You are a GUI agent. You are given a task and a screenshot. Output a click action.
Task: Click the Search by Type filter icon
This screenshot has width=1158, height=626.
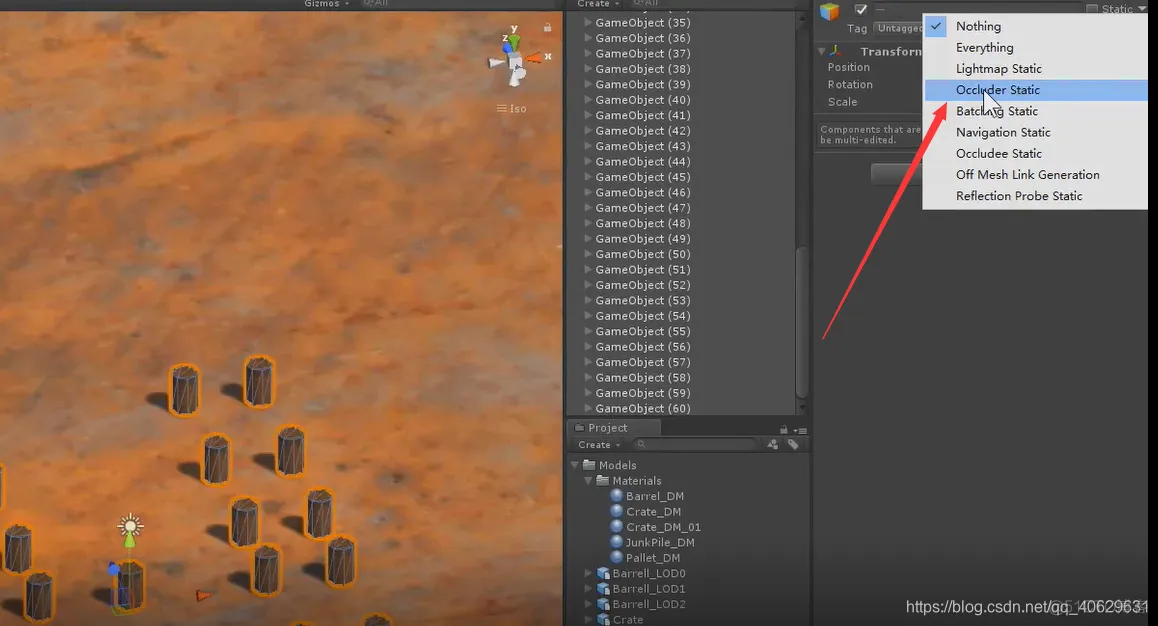click(772, 444)
